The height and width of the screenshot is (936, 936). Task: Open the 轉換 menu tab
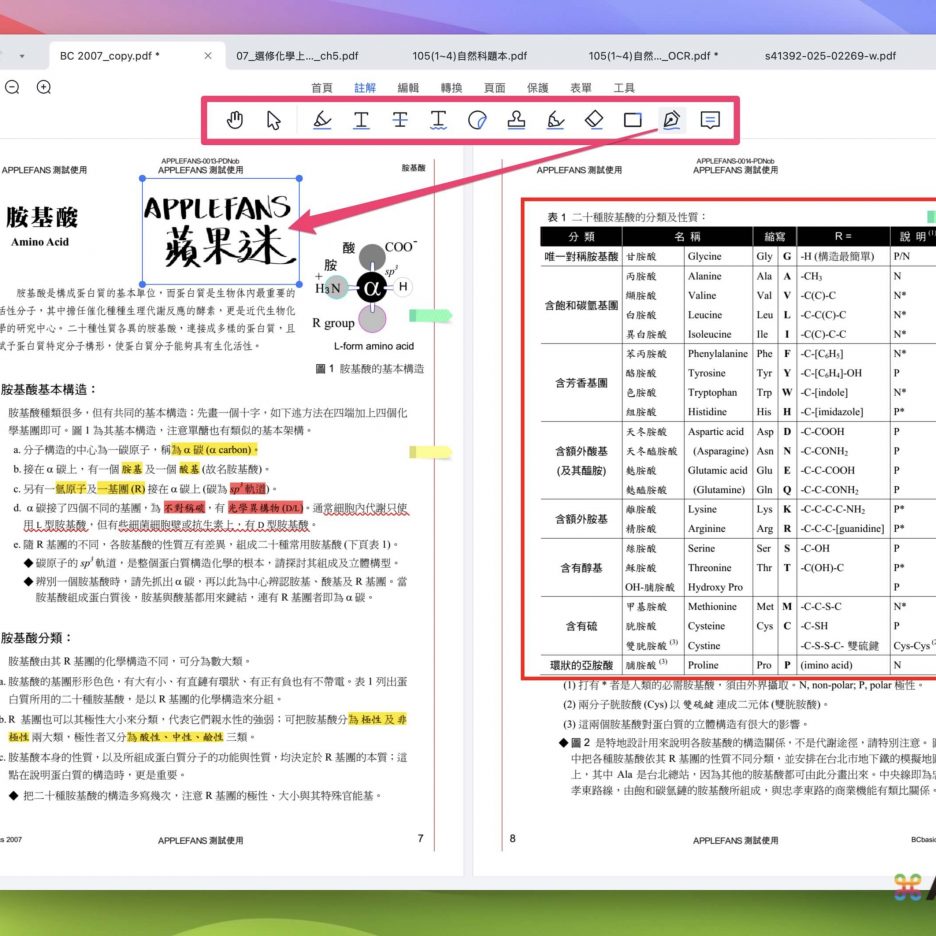click(451, 88)
